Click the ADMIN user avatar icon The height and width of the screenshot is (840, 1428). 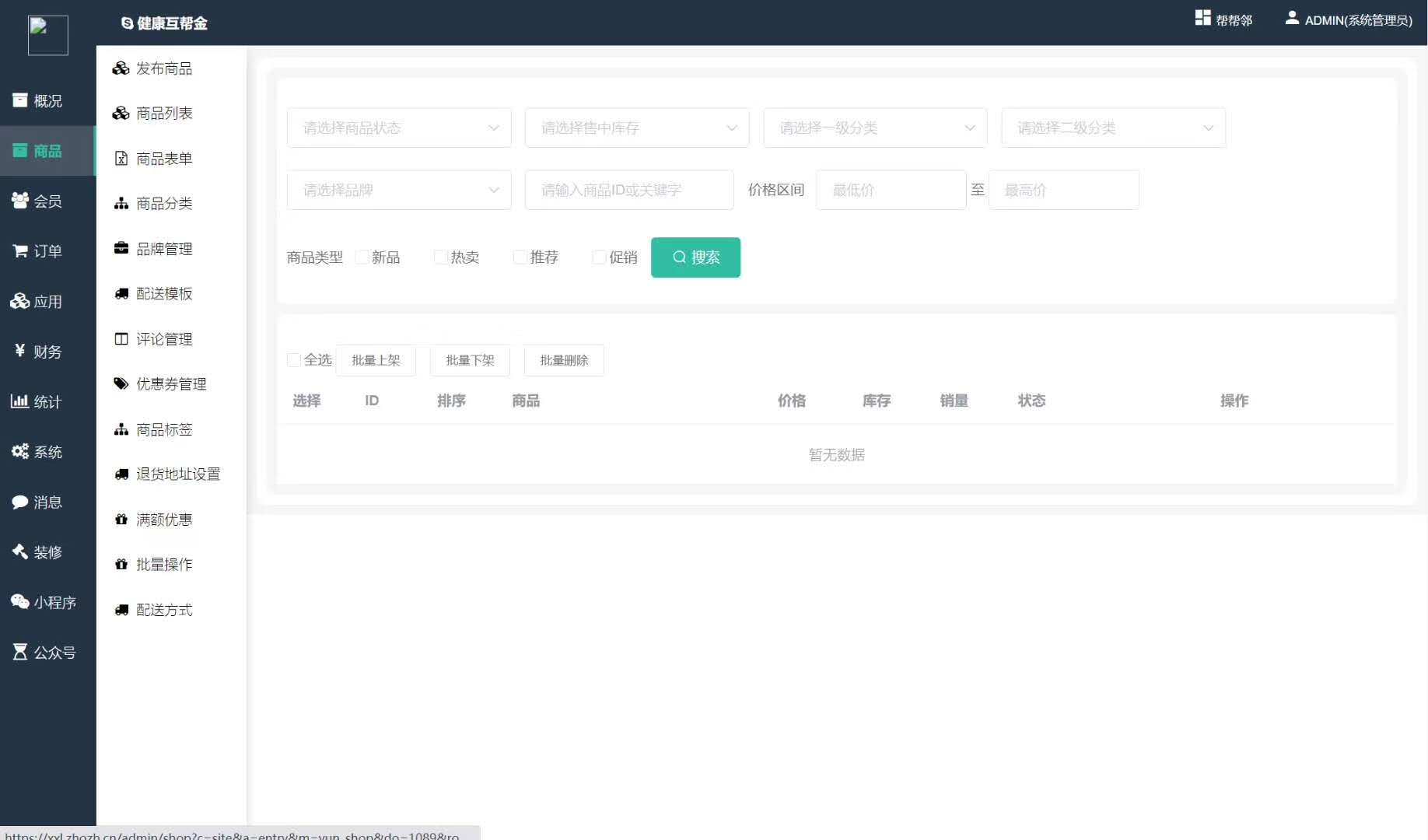pyautogui.click(x=1292, y=18)
